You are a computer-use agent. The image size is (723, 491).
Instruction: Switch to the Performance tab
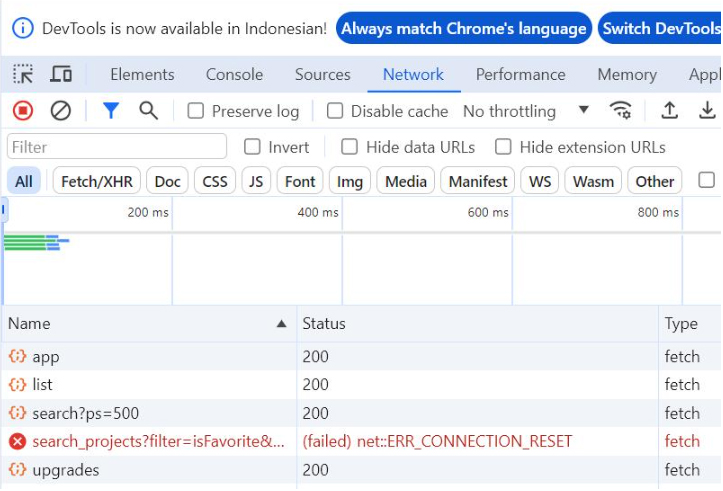click(521, 74)
